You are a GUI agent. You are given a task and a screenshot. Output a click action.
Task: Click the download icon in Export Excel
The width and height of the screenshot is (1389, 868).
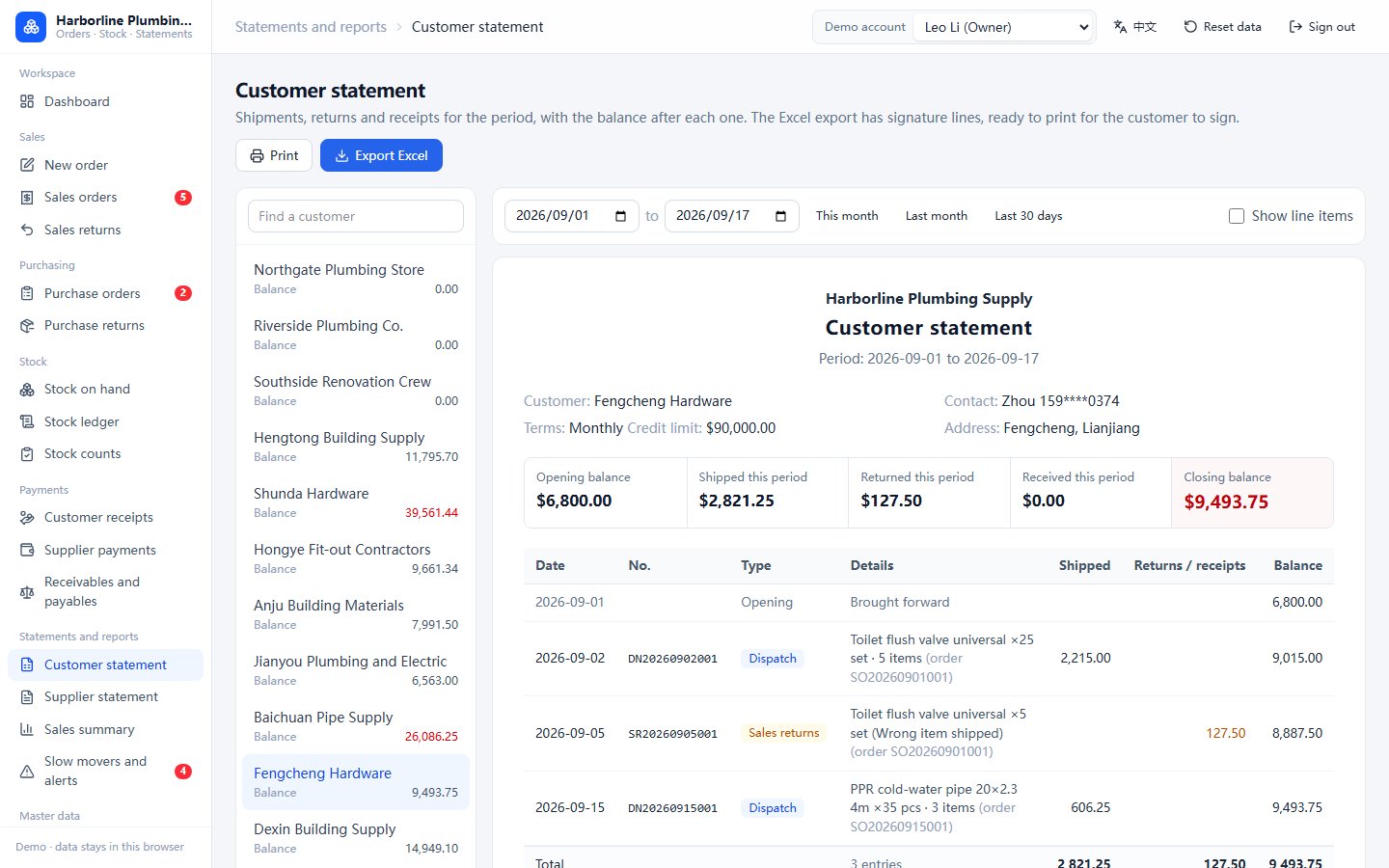[x=341, y=155]
